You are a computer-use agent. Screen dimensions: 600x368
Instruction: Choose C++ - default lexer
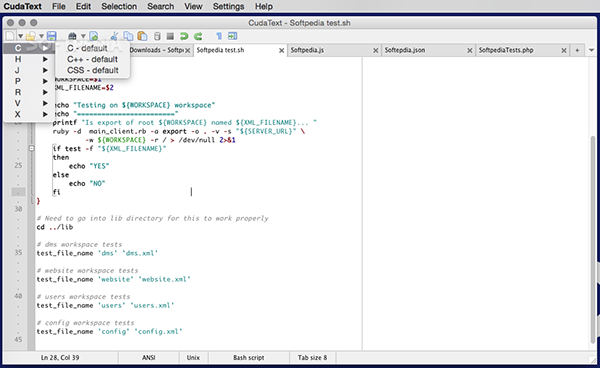[93, 59]
